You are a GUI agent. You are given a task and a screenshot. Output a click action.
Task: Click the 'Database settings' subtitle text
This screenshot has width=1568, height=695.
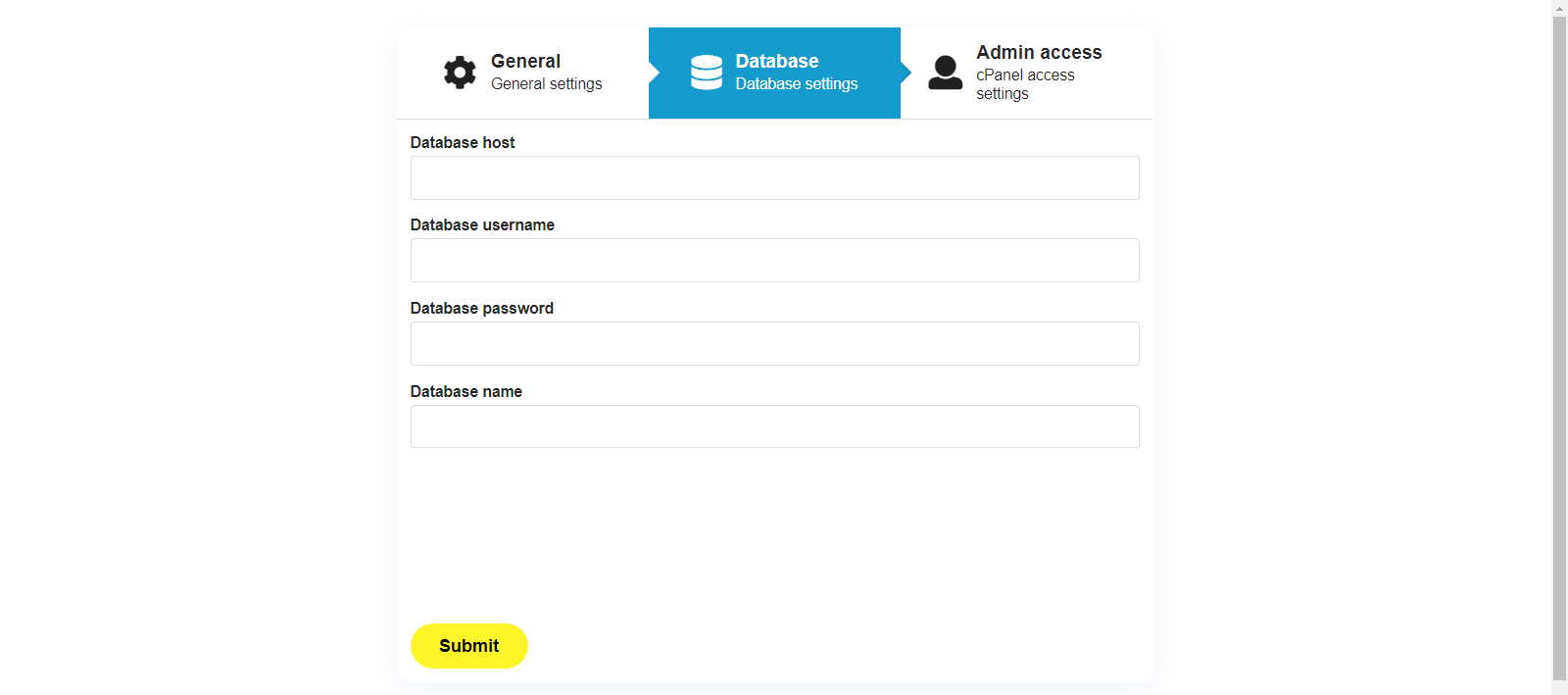(796, 84)
